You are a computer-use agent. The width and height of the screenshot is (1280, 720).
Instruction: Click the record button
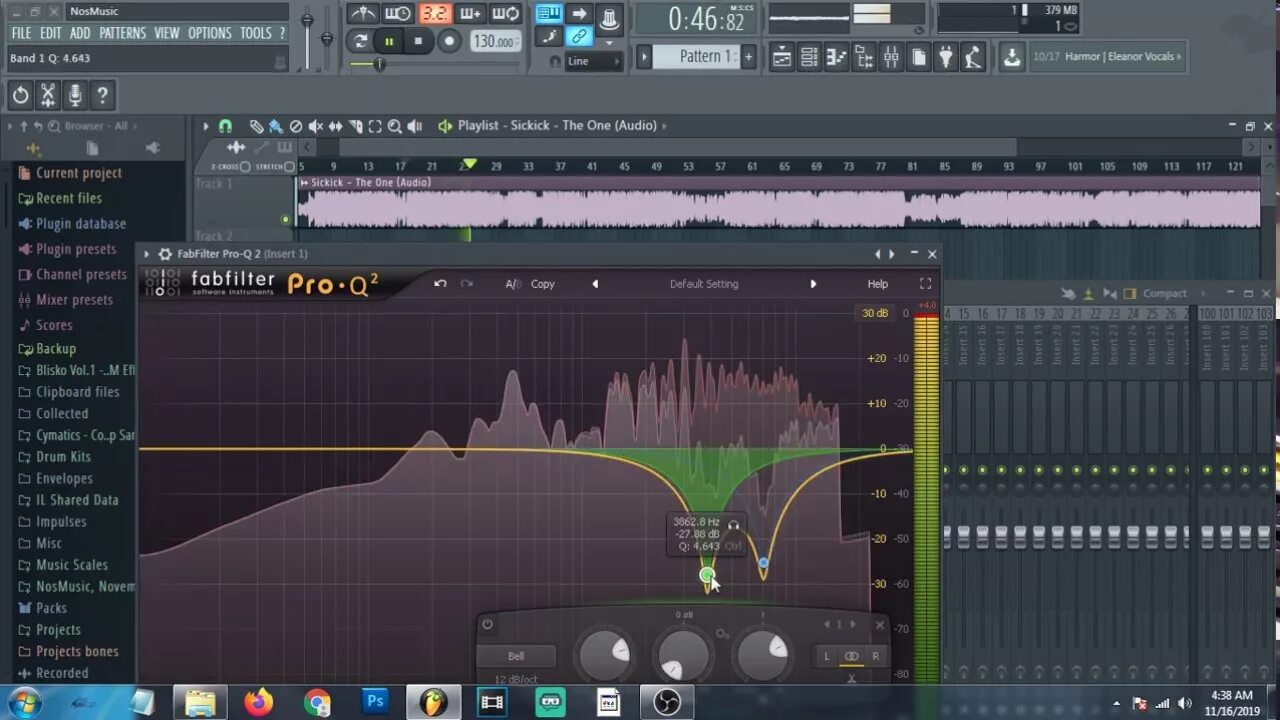point(449,41)
